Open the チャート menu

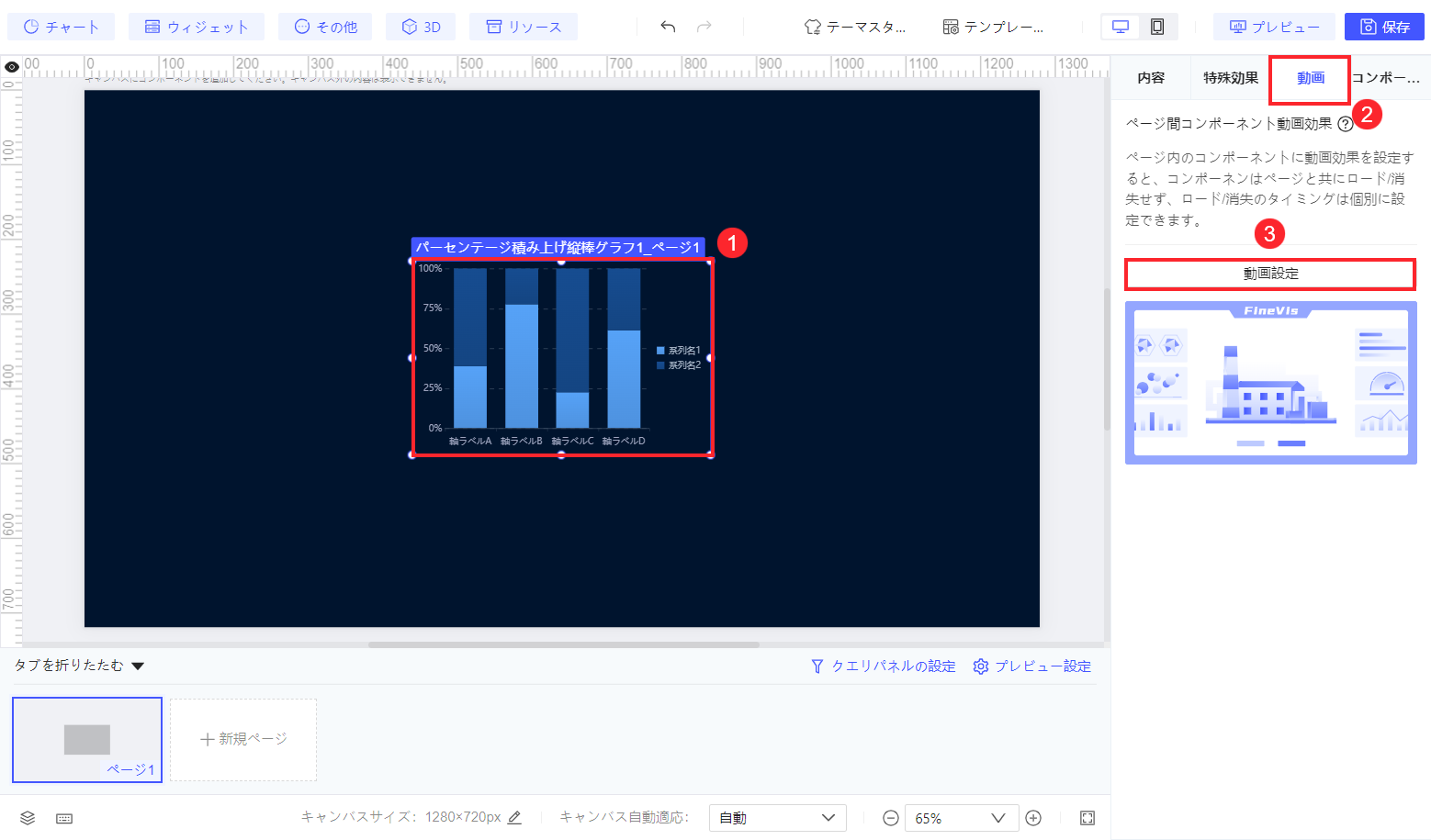(61, 27)
